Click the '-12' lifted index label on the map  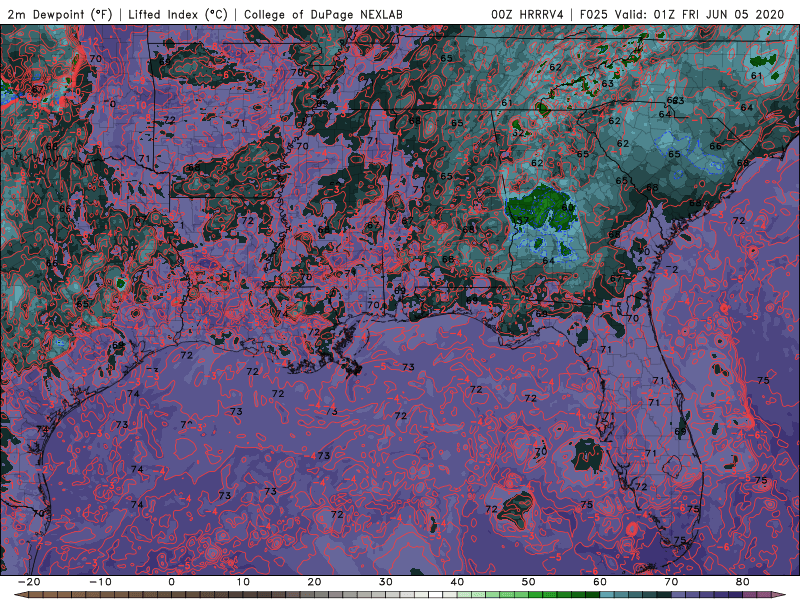92,40
